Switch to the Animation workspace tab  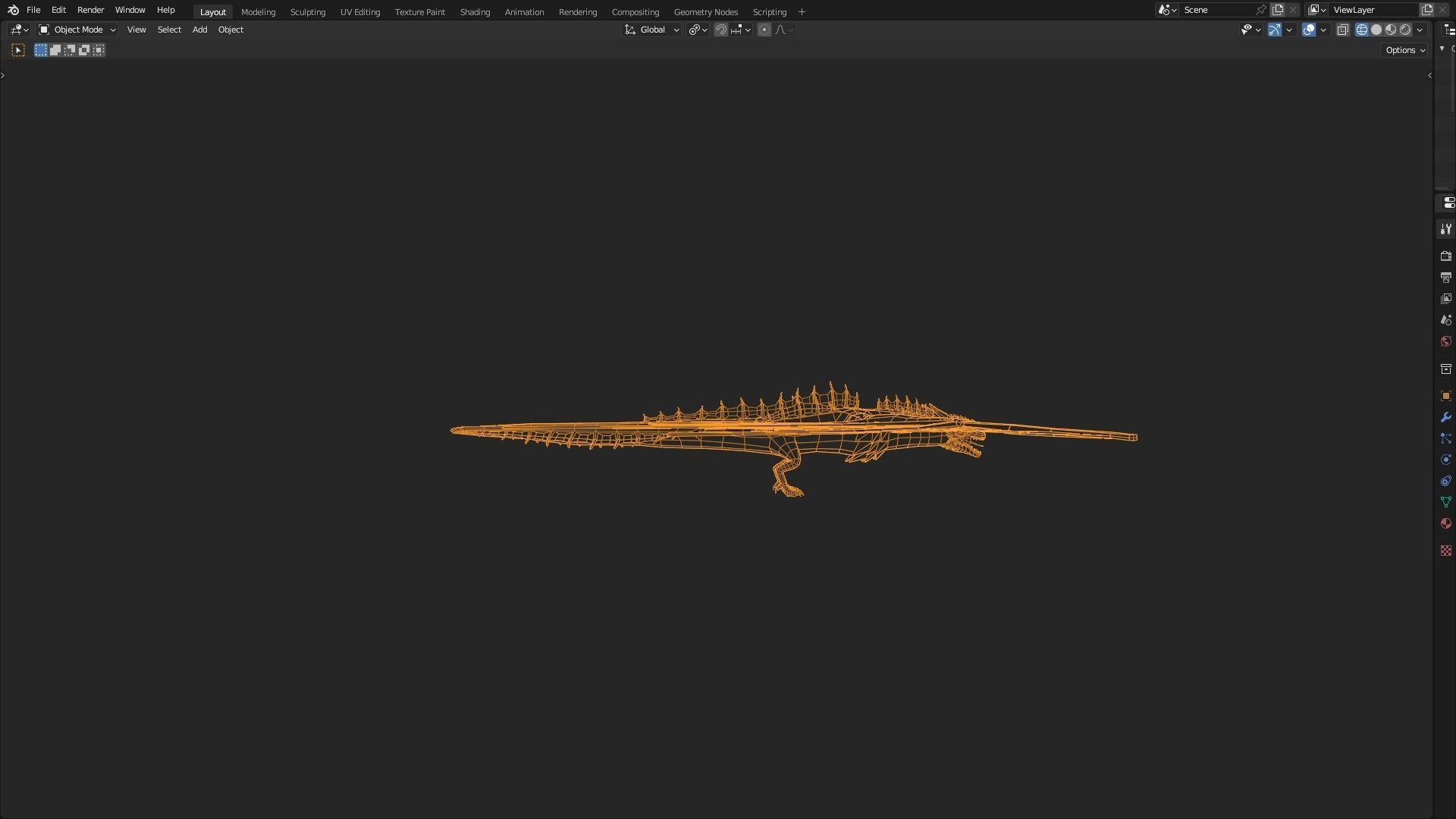pos(524,12)
